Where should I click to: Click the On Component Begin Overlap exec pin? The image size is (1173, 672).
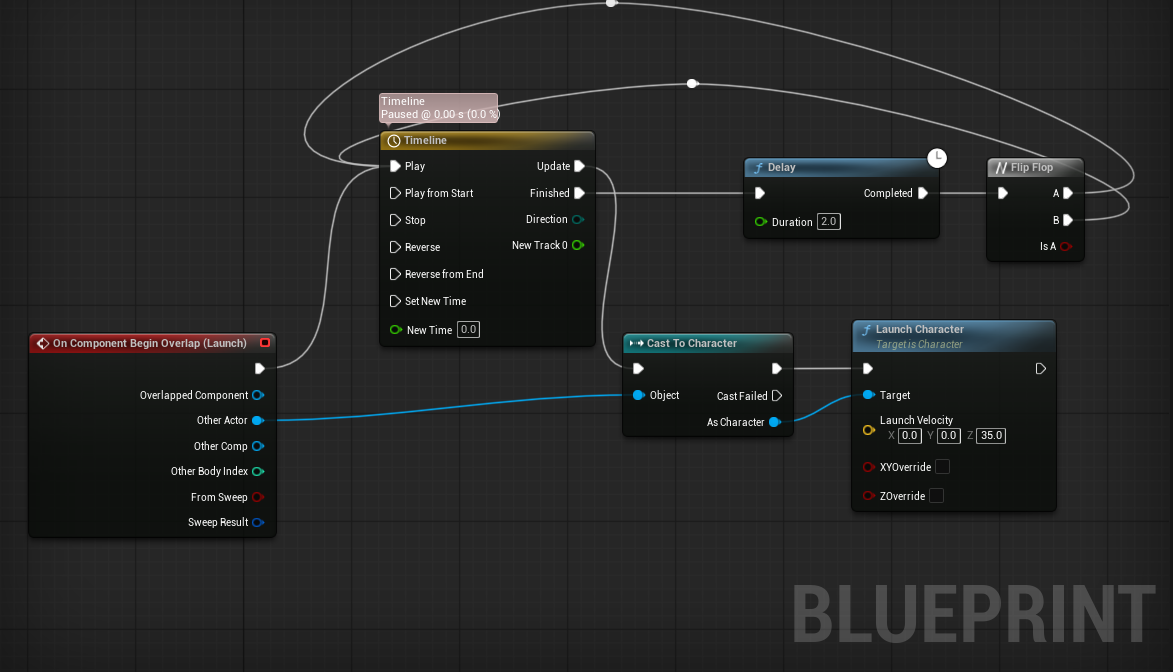(x=260, y=368)
